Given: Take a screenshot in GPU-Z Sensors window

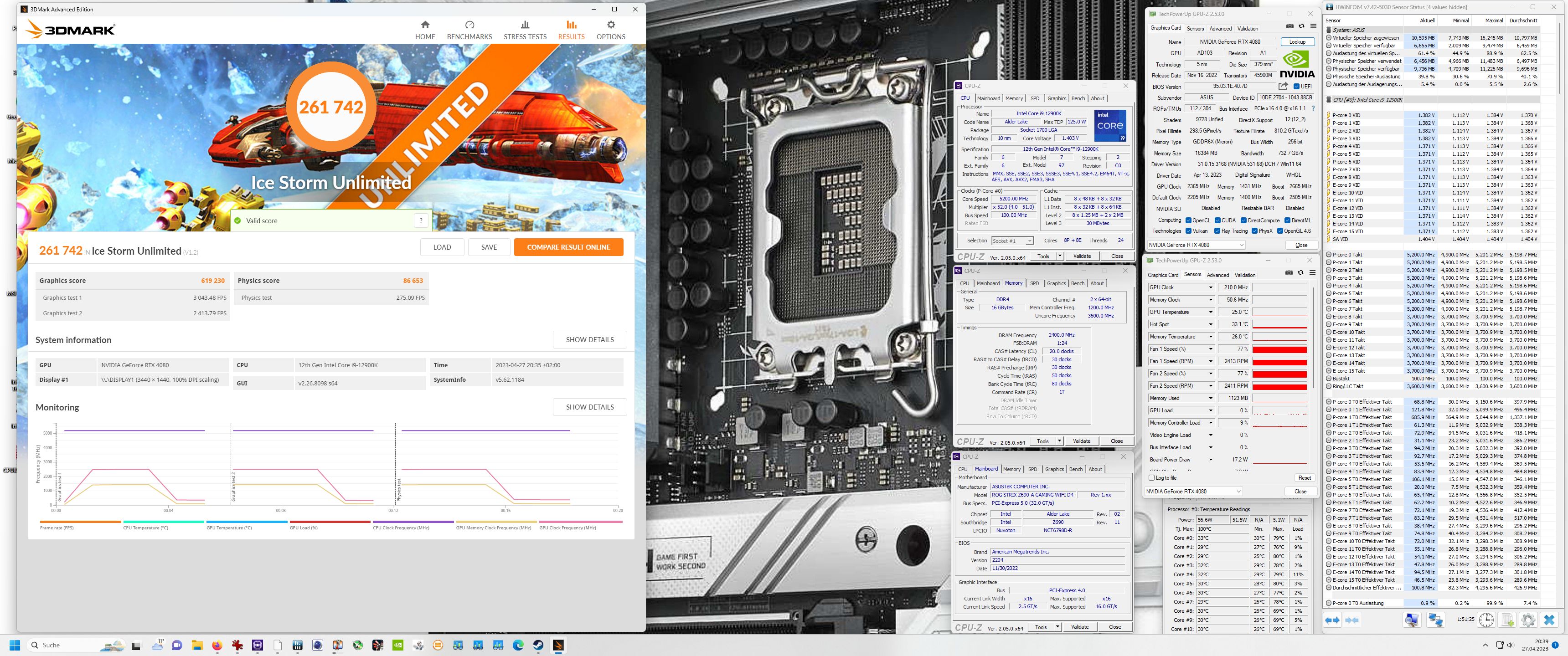Looking at the screenshot, I should [1289, 272].
